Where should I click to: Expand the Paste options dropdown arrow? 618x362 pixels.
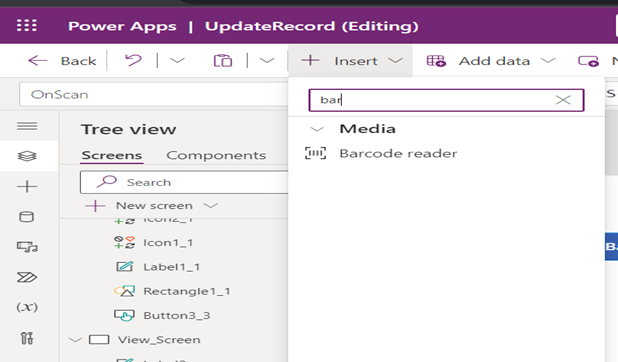pyautogui.click(x=267, y=61)
